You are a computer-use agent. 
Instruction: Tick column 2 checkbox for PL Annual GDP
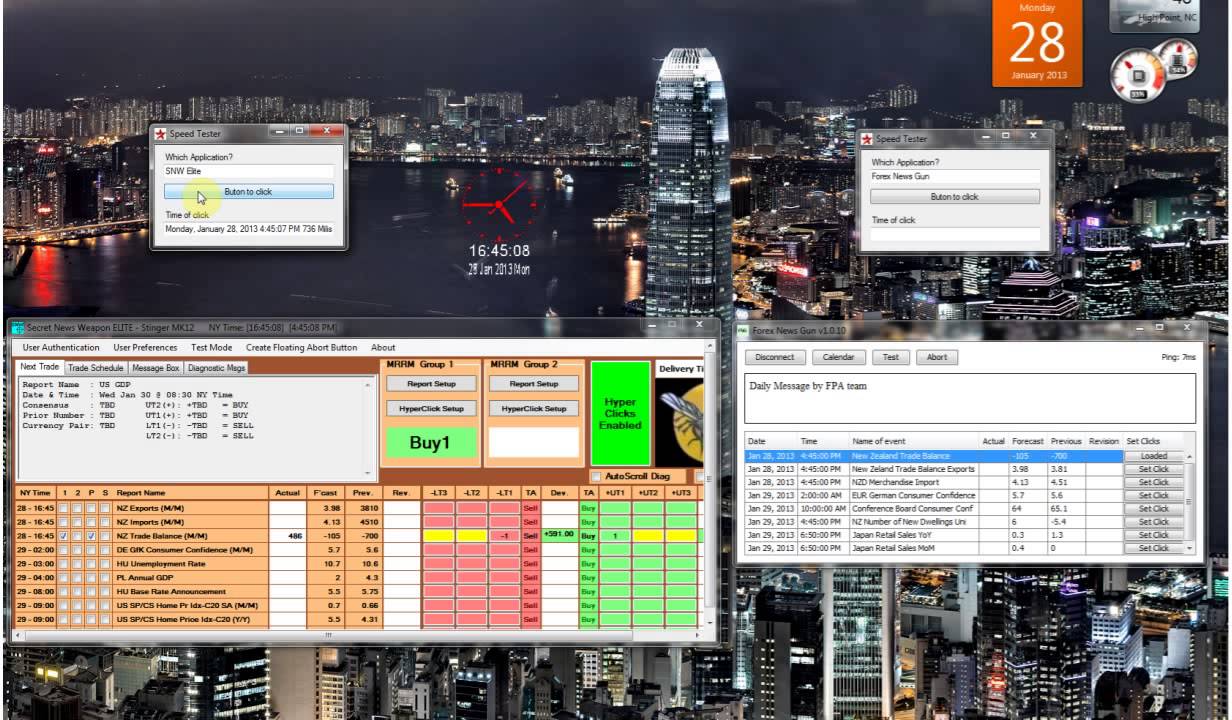tap(78, 578)
